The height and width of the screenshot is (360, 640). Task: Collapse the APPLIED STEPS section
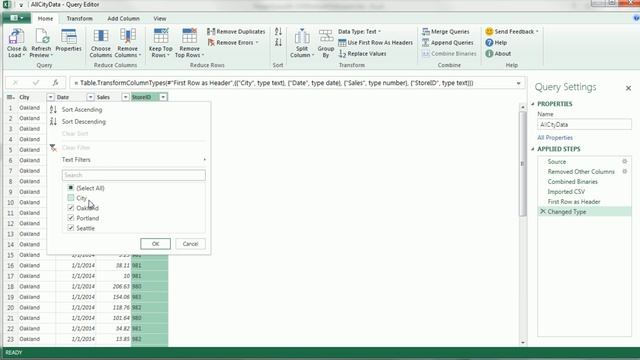coord(533,149)
